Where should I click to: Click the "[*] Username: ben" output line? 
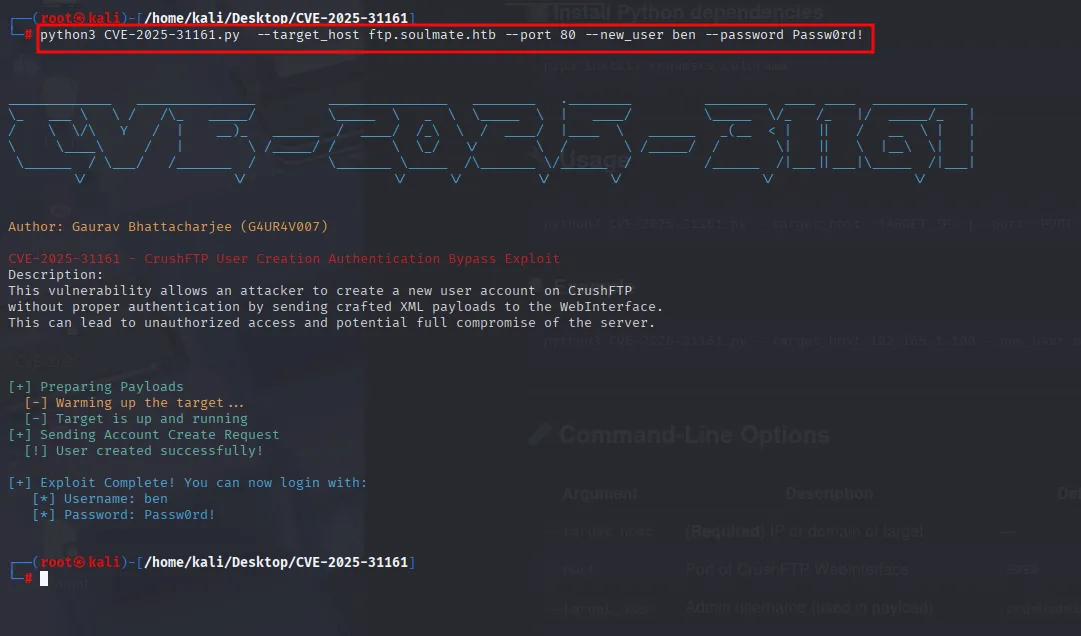(100, 498)
